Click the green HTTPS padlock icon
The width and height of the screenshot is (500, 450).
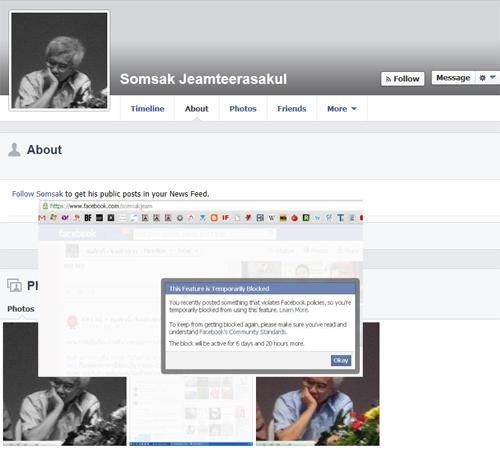click(x=45, y=206)
